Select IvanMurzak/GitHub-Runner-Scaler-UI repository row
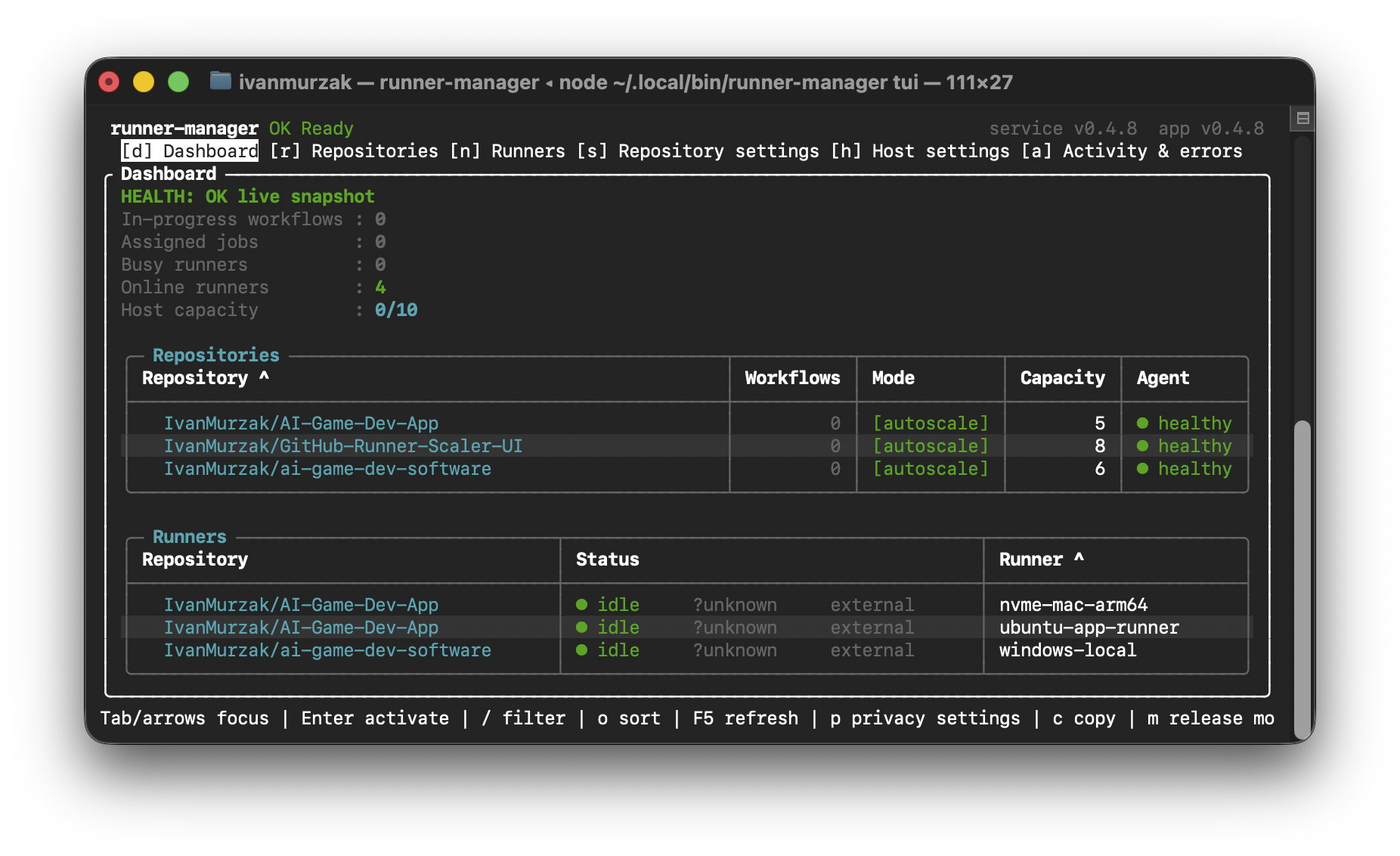The width and height of the screenshot is (1400, 856). click(x=343, y=445)
